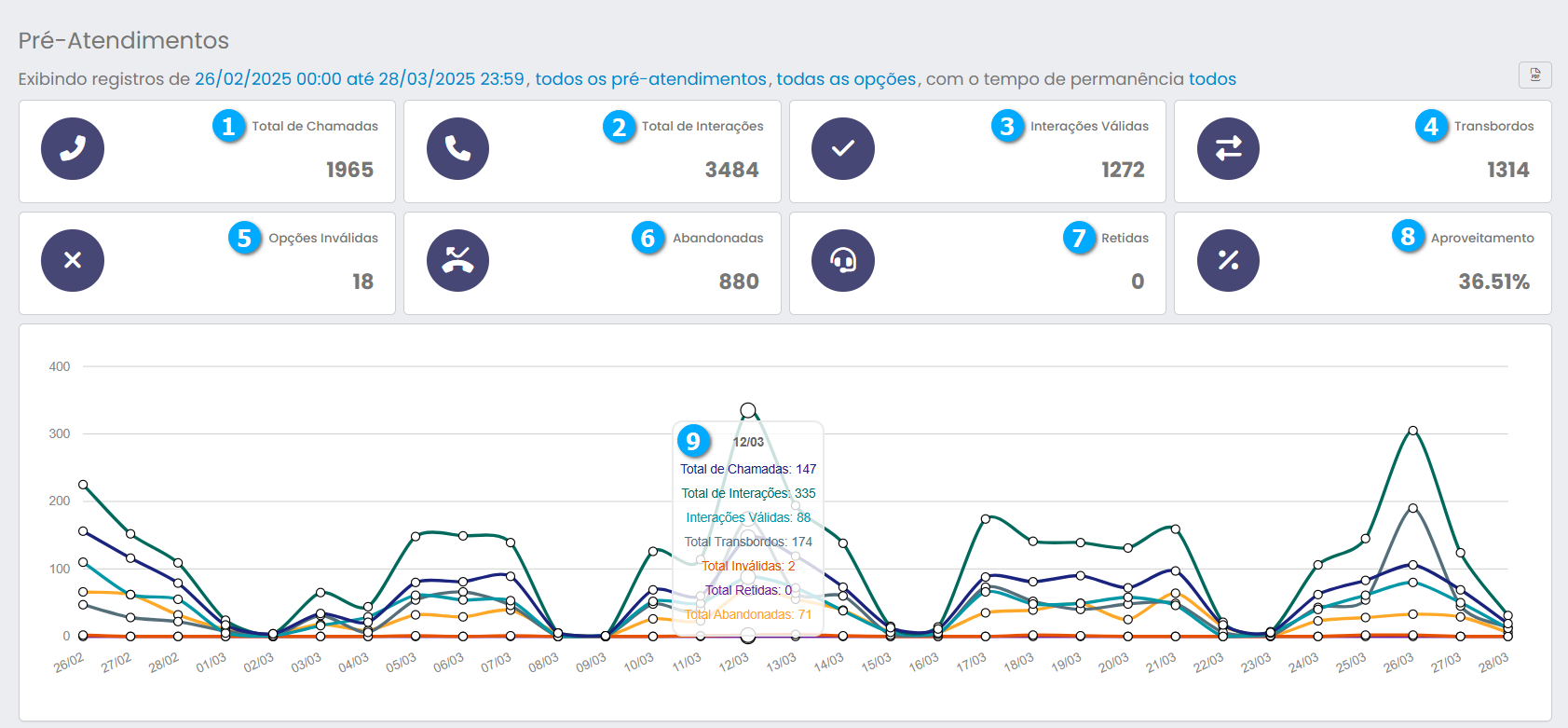Viewport: 1568px width, 728px height.
Task: Select the 12/03 peak point on chart
Action: [x=748, y=410]
